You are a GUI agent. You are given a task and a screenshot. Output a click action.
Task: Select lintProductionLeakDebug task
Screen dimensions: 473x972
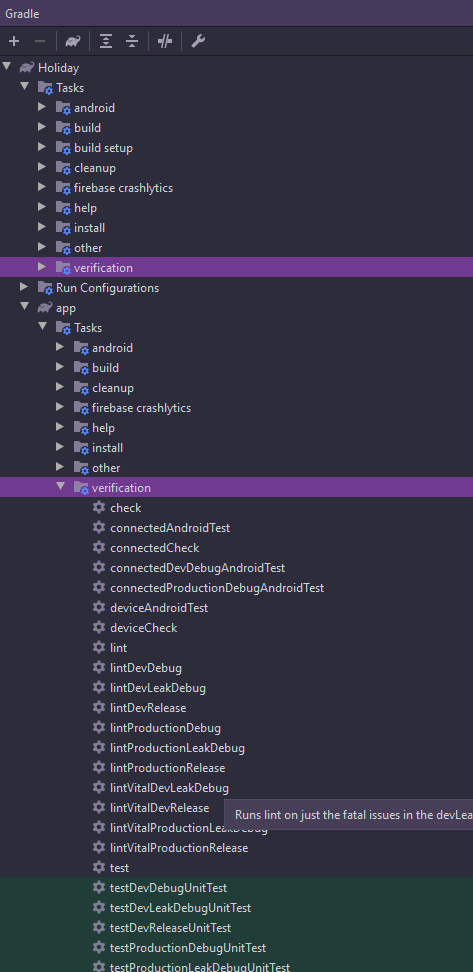coord(177,748)
